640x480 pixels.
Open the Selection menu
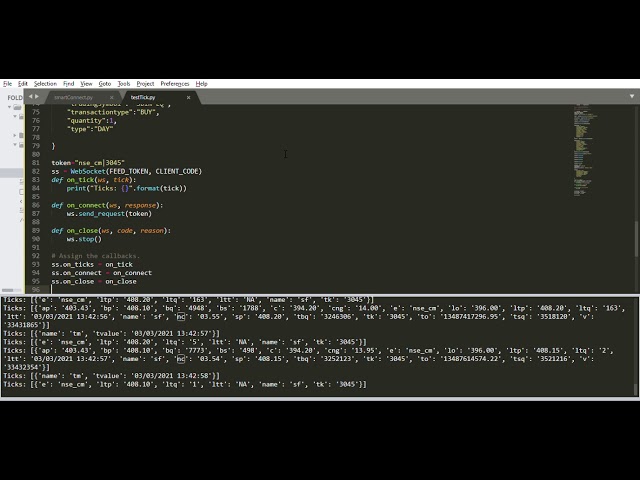(x=45, y=84)
